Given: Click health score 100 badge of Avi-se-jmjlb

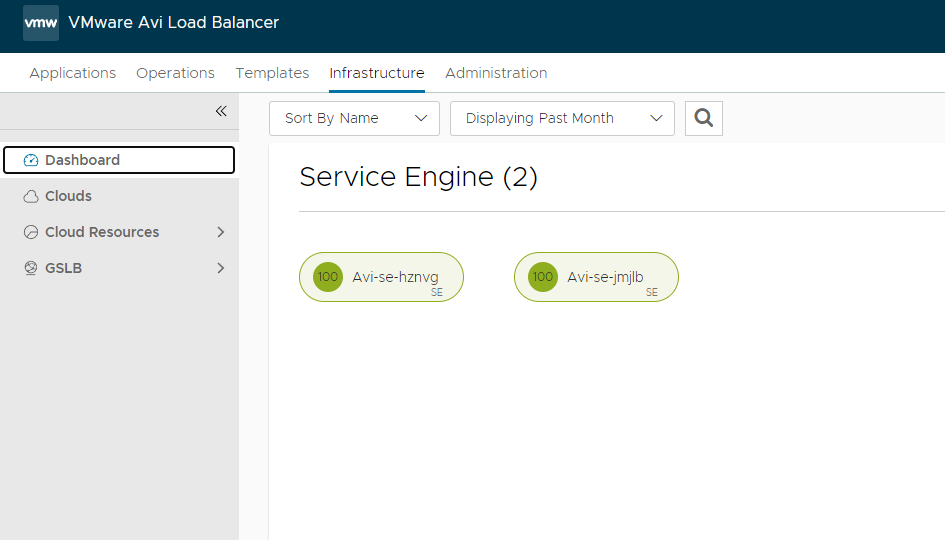Looking at the screenshot, I should (x=543, y=277).
